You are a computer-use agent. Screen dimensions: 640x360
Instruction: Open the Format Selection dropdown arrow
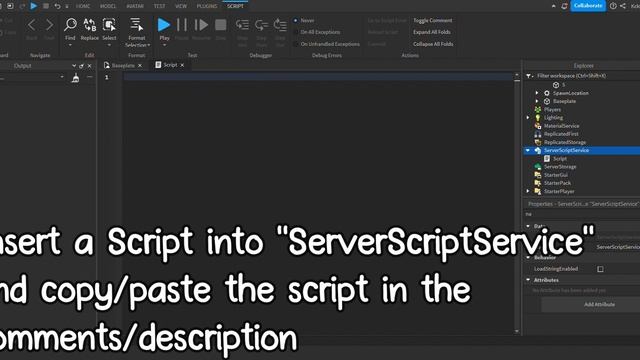tap(149, 45)
